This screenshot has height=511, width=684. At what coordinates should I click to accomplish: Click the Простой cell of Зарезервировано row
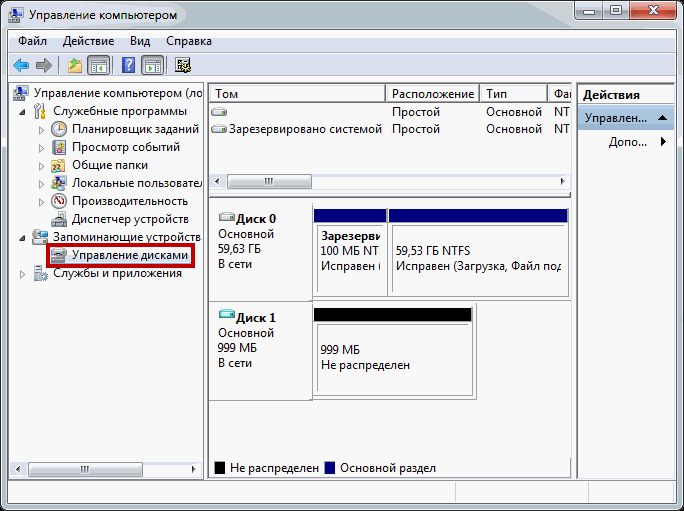tap(416, 129)
